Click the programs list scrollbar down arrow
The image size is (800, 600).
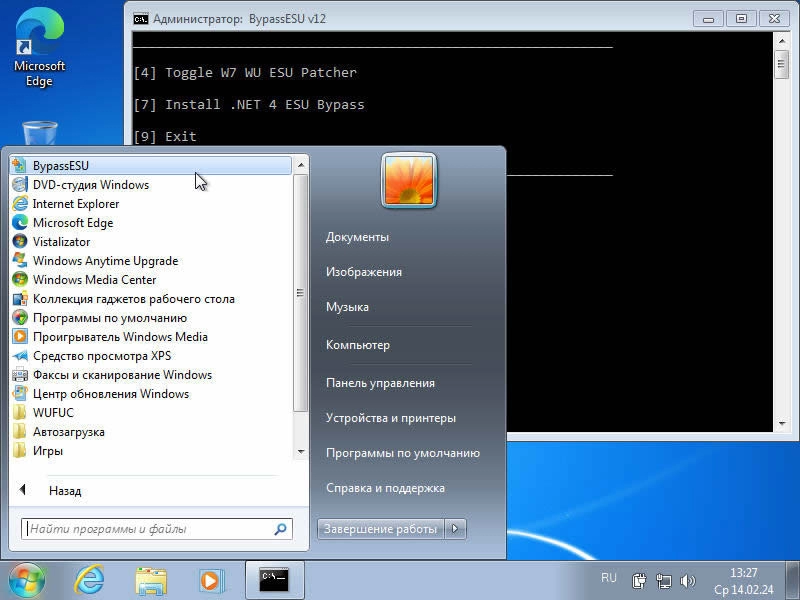click(x=301, y=452)
